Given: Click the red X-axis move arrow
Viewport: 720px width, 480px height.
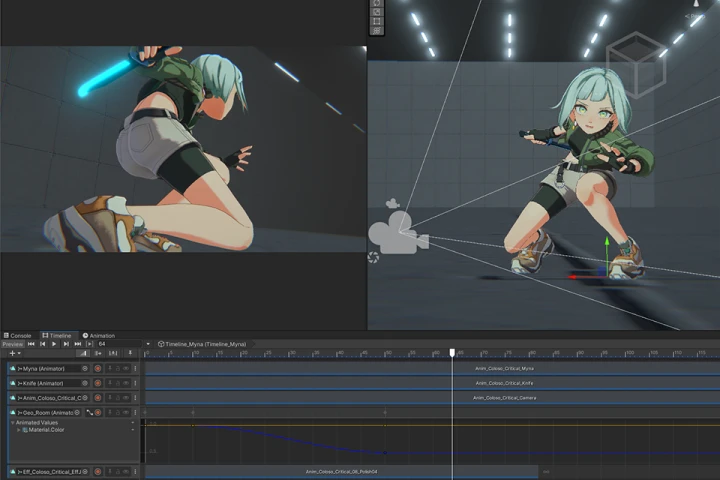Looking at the screenshot, I should 573,277.
